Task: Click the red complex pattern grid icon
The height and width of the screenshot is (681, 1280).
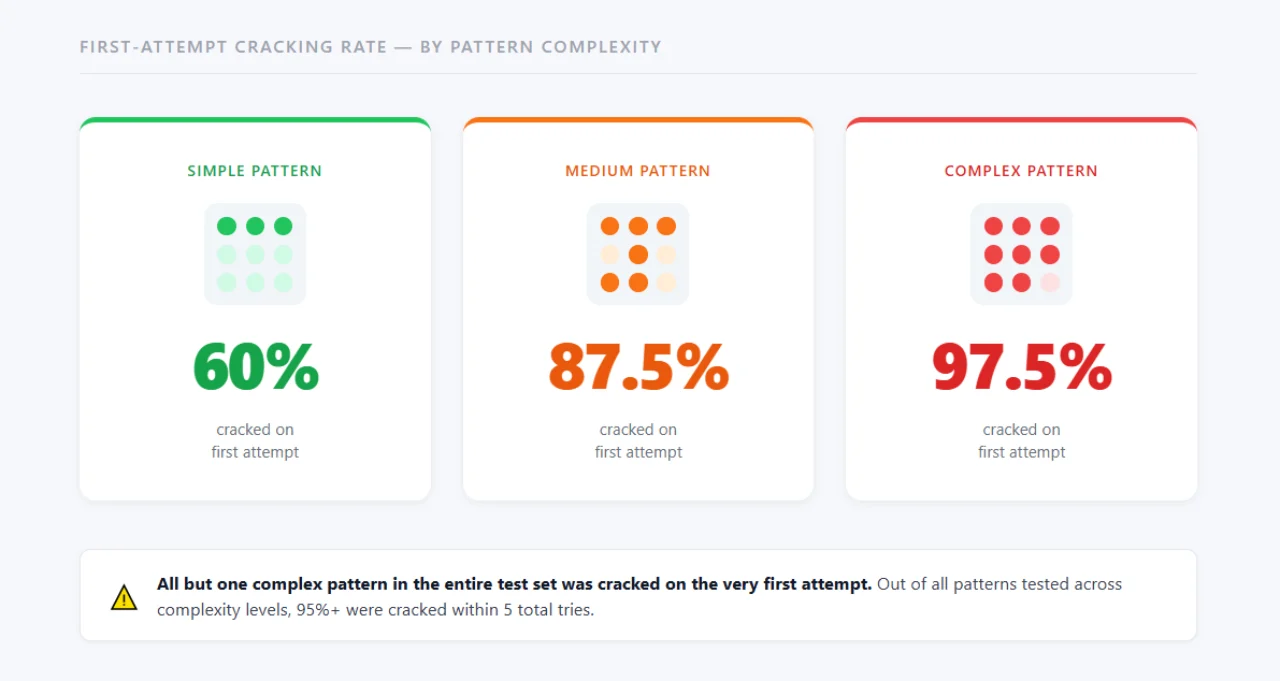Action: [1021, 254]
